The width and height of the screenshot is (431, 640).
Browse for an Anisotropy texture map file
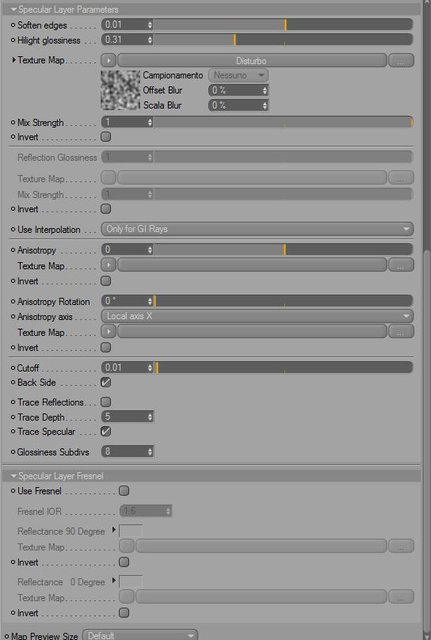[x=401, y=265]
